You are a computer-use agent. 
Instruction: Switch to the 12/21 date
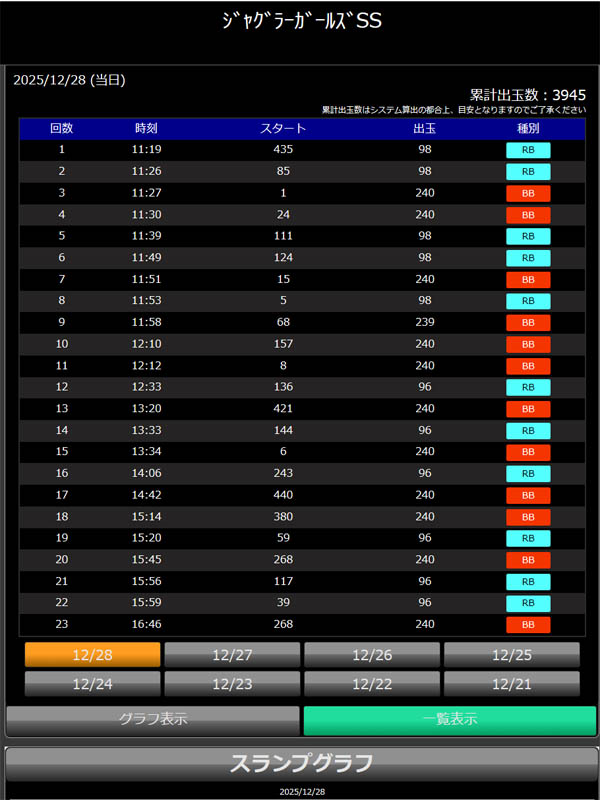point(512,684)
